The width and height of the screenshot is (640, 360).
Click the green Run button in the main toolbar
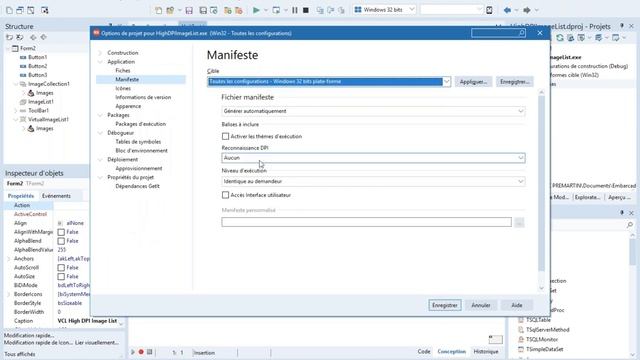click(x=256, y=10)
